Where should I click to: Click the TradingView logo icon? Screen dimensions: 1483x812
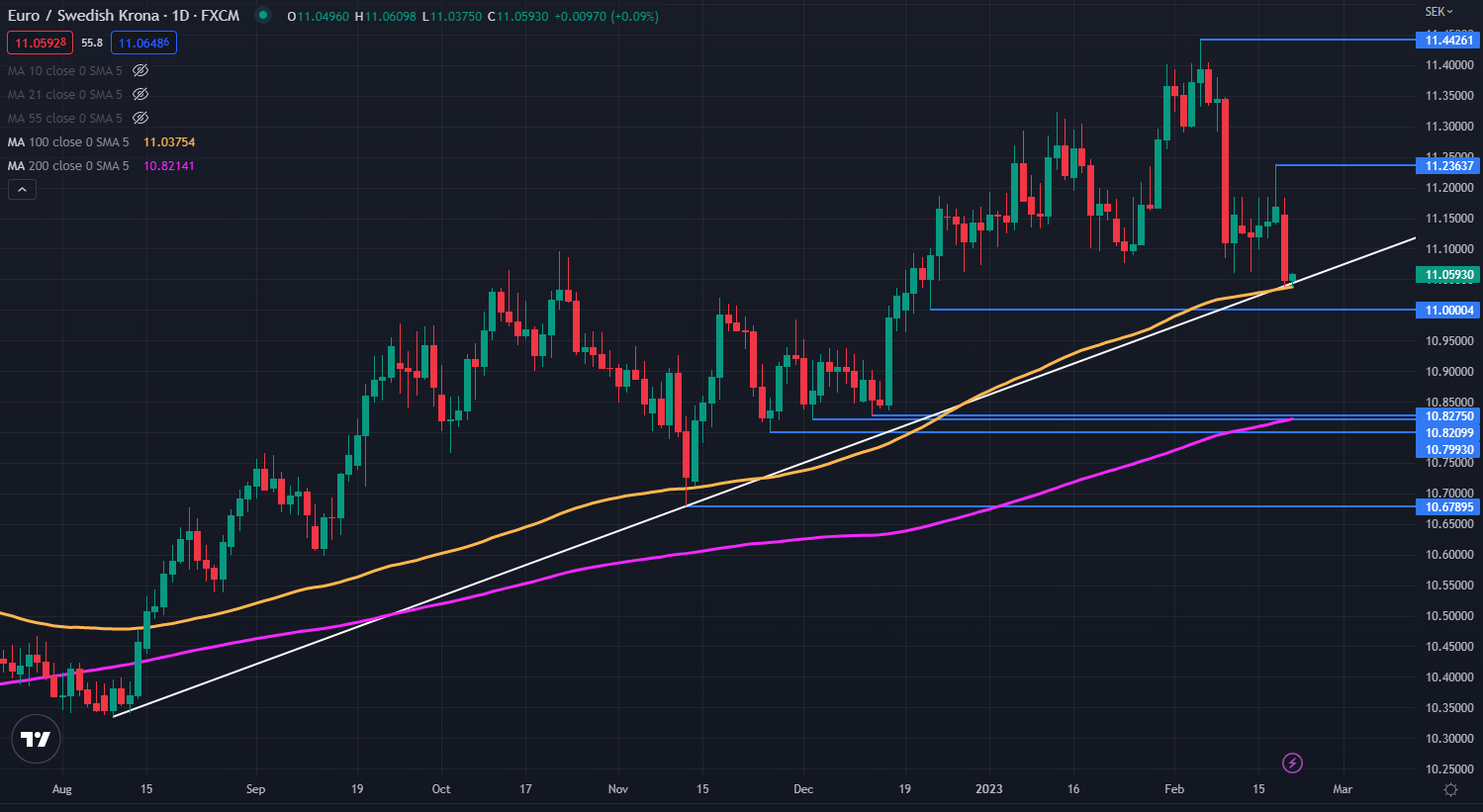[36, 739]
